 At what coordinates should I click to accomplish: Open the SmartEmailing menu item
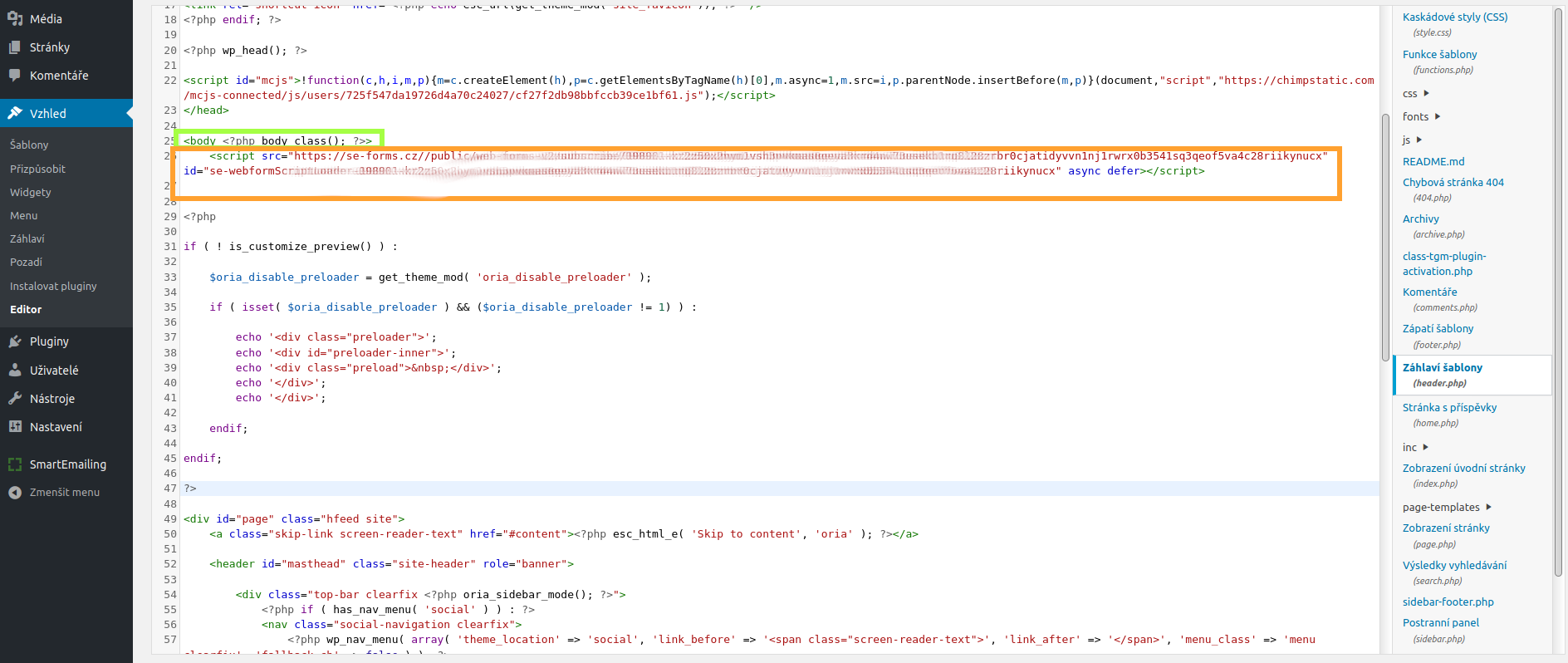(66, 464)
